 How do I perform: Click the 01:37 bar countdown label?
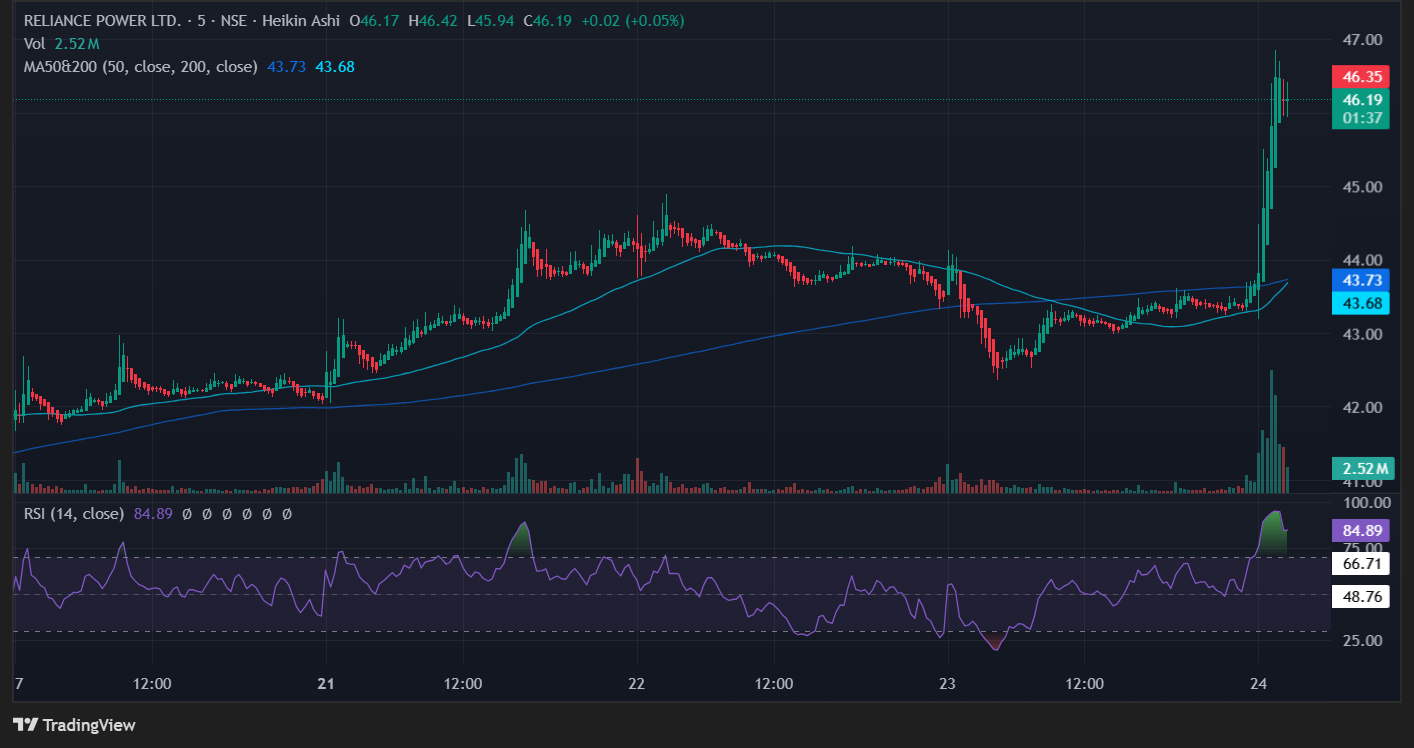[x=1362, y=118]
